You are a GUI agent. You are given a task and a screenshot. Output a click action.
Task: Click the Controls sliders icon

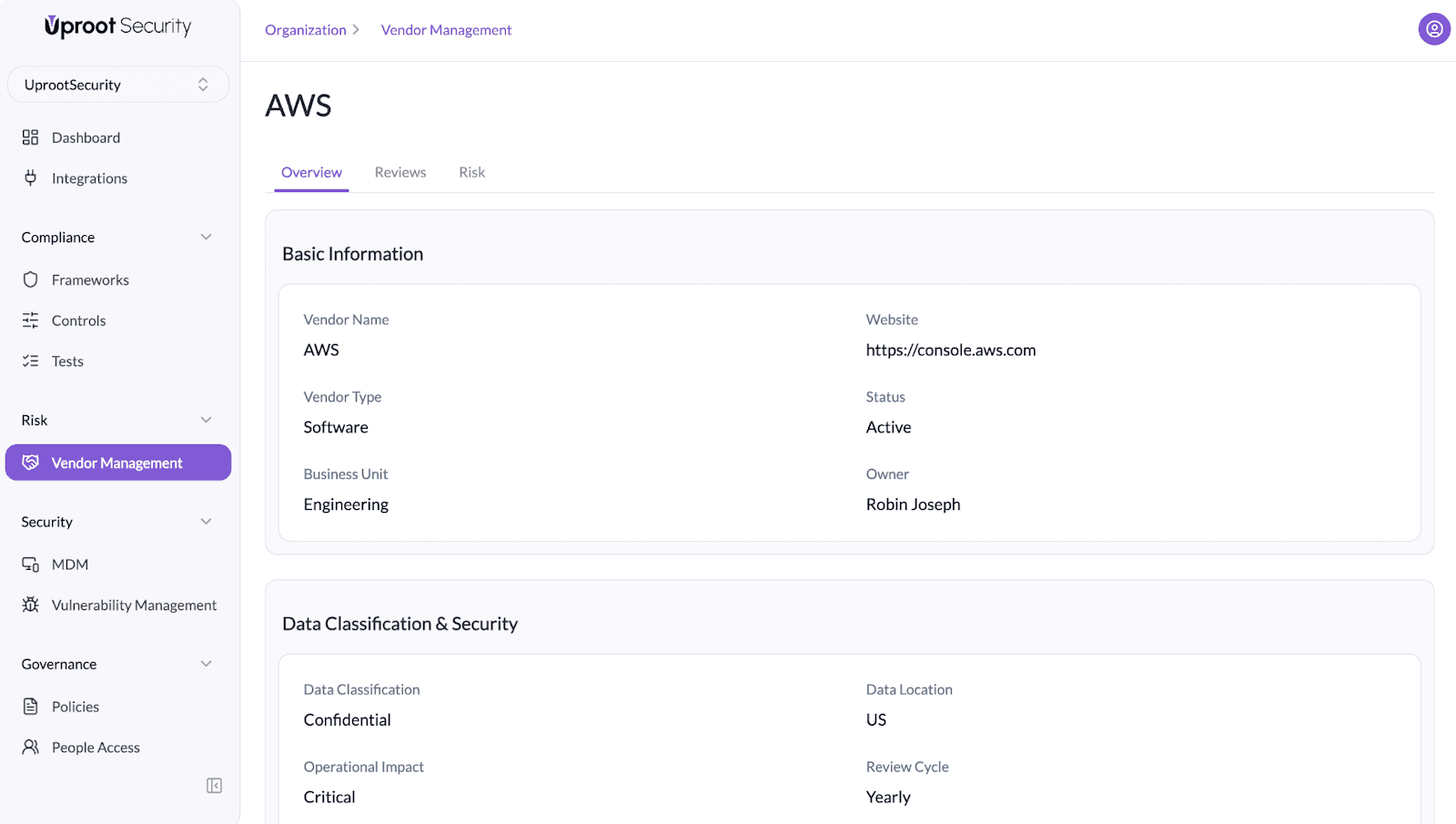pos(30,320)
